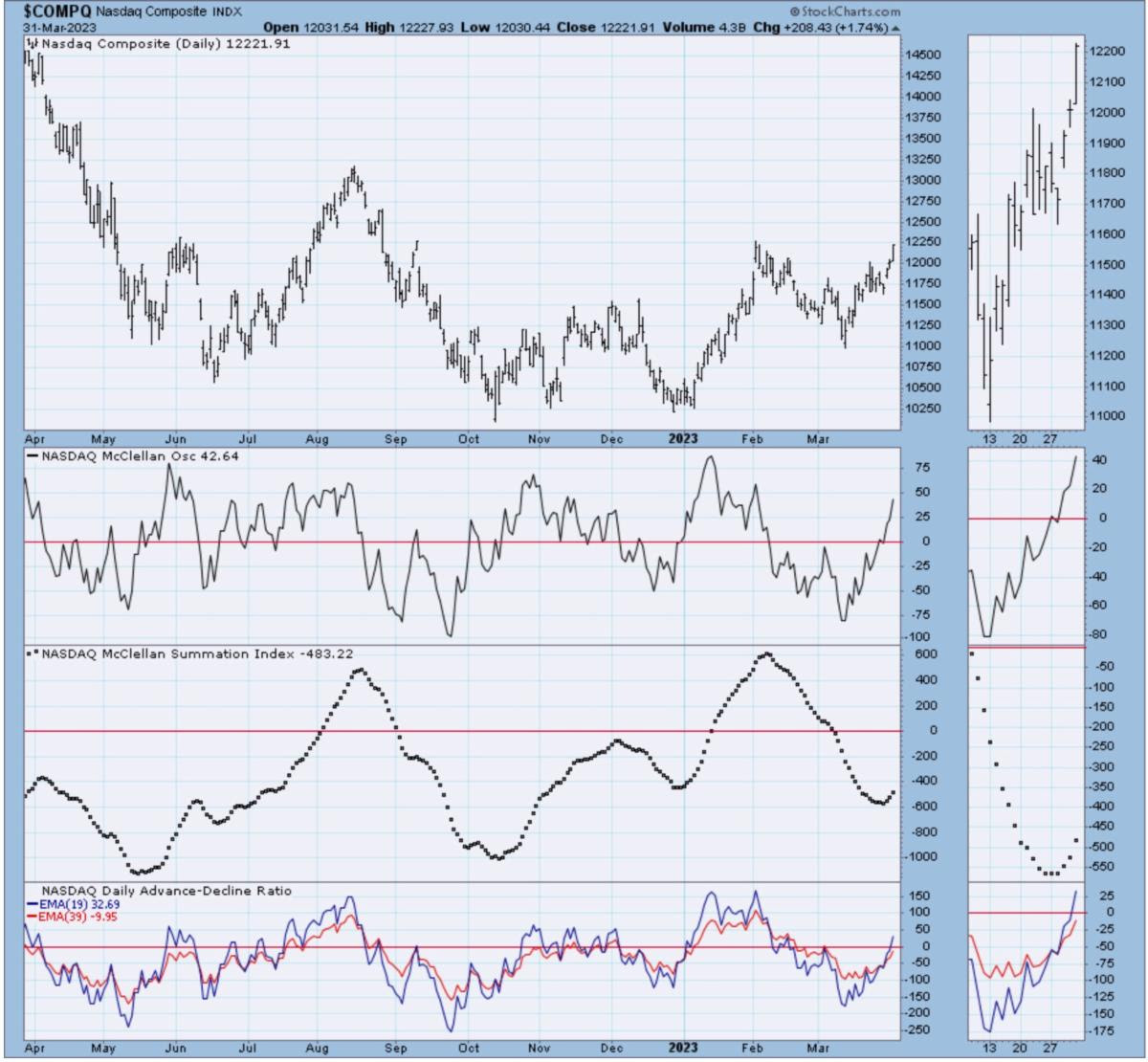This screenshot has width=1148, height=1062.
Task: Select the date label 31-Mar-2023
Action: tap(58, 29)
